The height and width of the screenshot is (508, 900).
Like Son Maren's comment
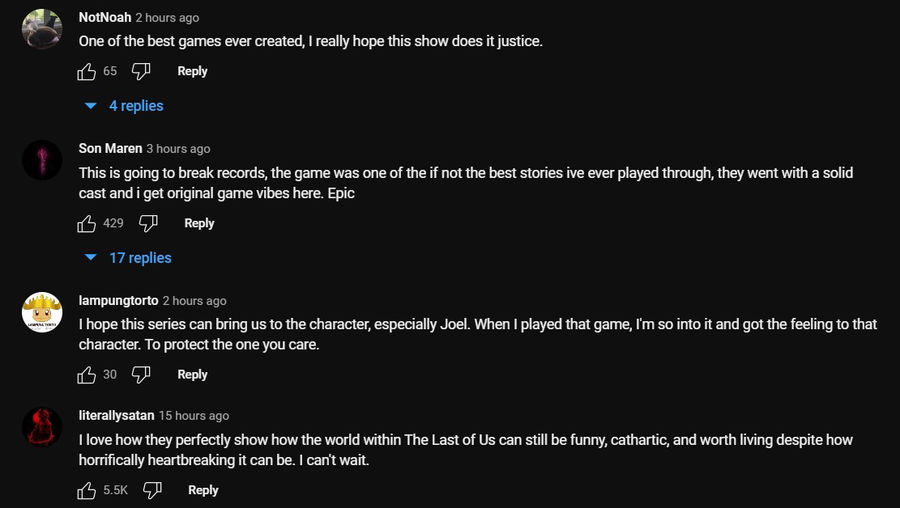[x=87, y=223]
